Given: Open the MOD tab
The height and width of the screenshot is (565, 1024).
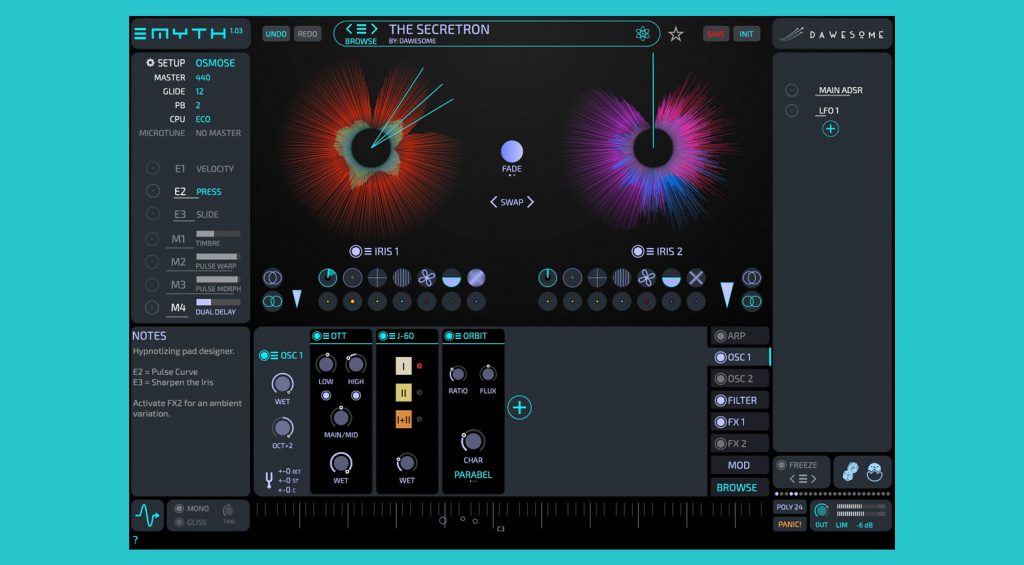Looking at the screenshot, I should tap(739, 465).
